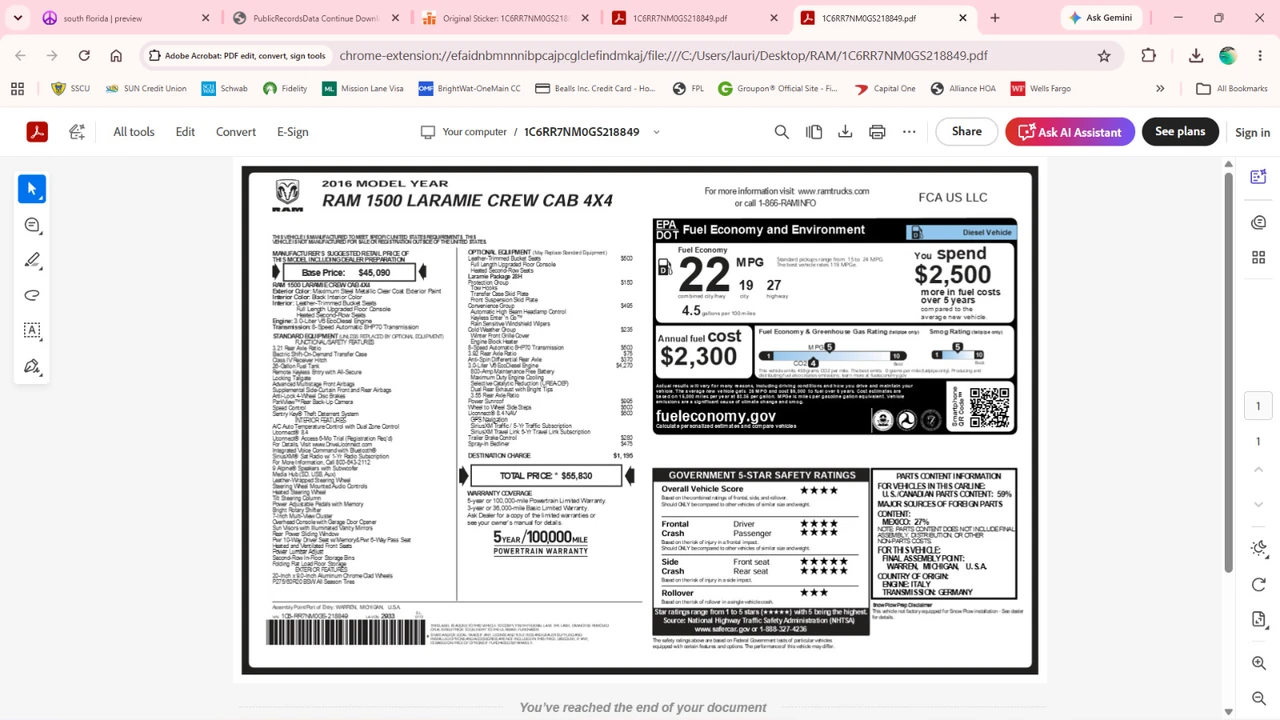Open the E-Sign menu
Image resolution: width=1280 pixels, height=720 pixels.
point(293,132)
